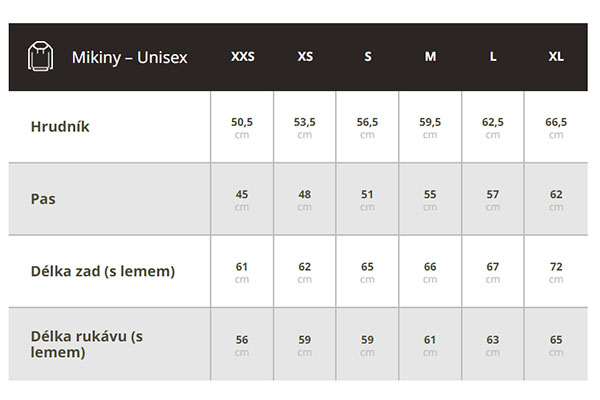The width and height of the screenshot is (600, 400).
Task: Click the Hrudník row label
Action: (62, 127)
